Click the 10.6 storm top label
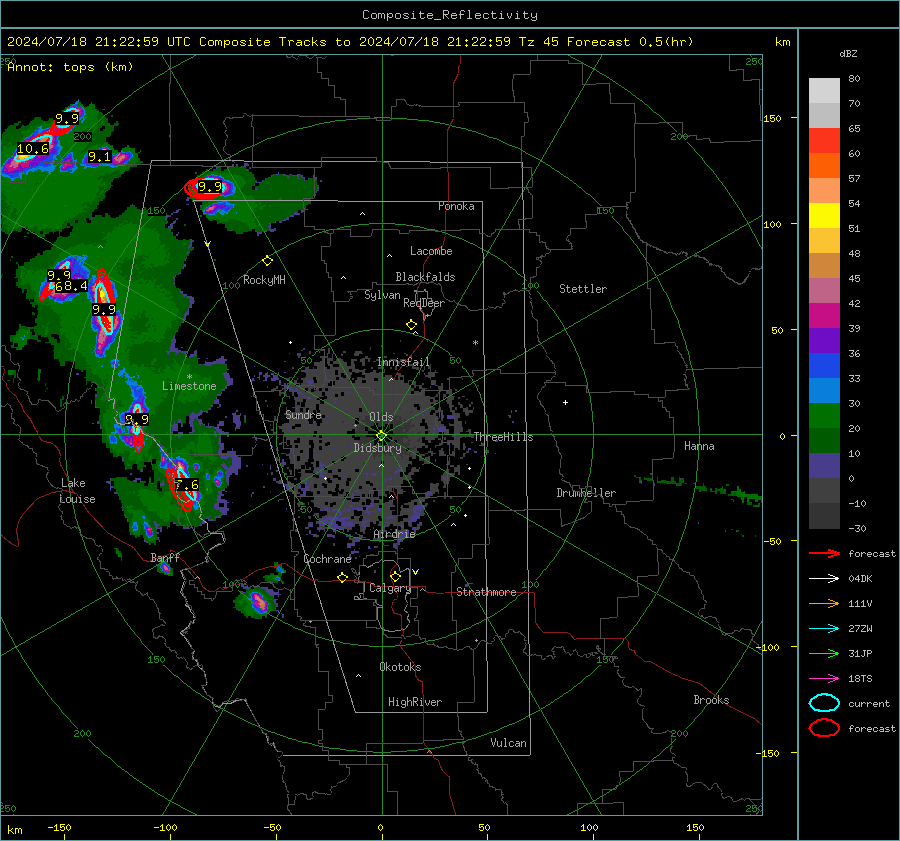Screen dimensions: 900x841 pos(33,149)
